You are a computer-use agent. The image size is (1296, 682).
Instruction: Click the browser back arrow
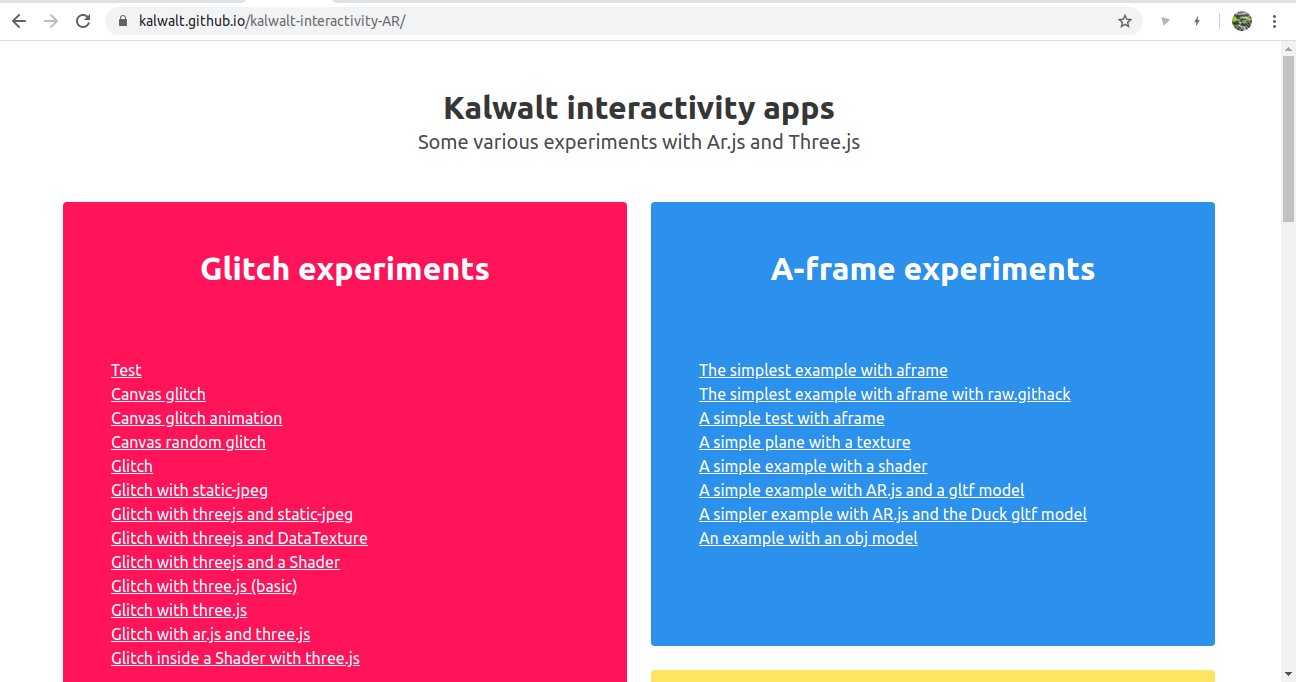19,21
